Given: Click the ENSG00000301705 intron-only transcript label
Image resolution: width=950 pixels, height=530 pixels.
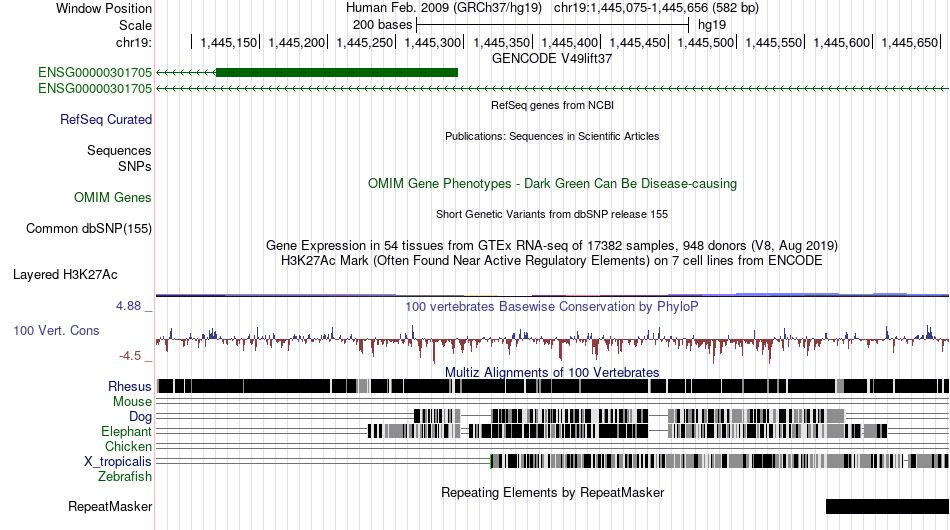Looking at the screenshot, I should tap(95, 88).
